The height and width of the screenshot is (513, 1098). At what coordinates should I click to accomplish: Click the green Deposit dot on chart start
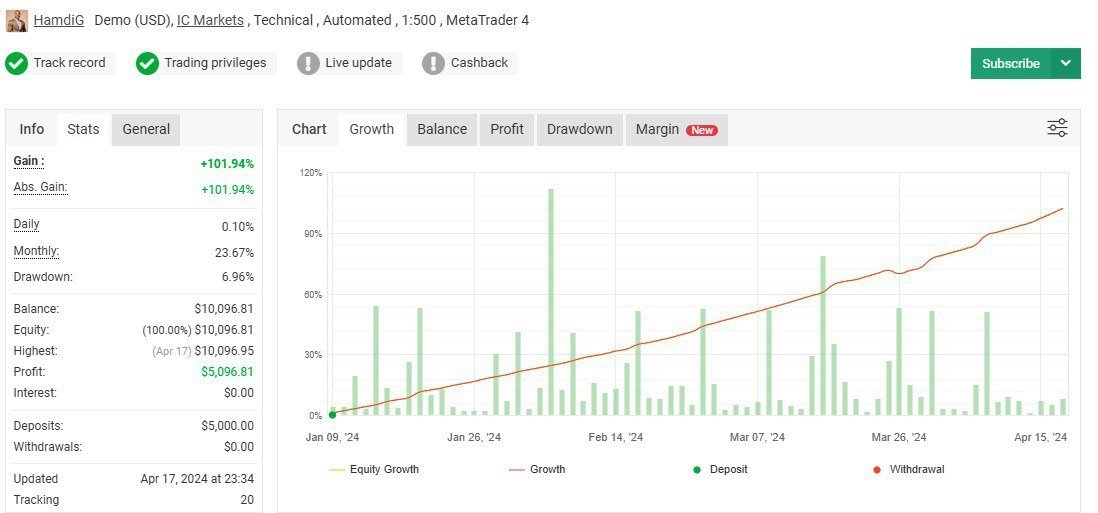[332, 415]
